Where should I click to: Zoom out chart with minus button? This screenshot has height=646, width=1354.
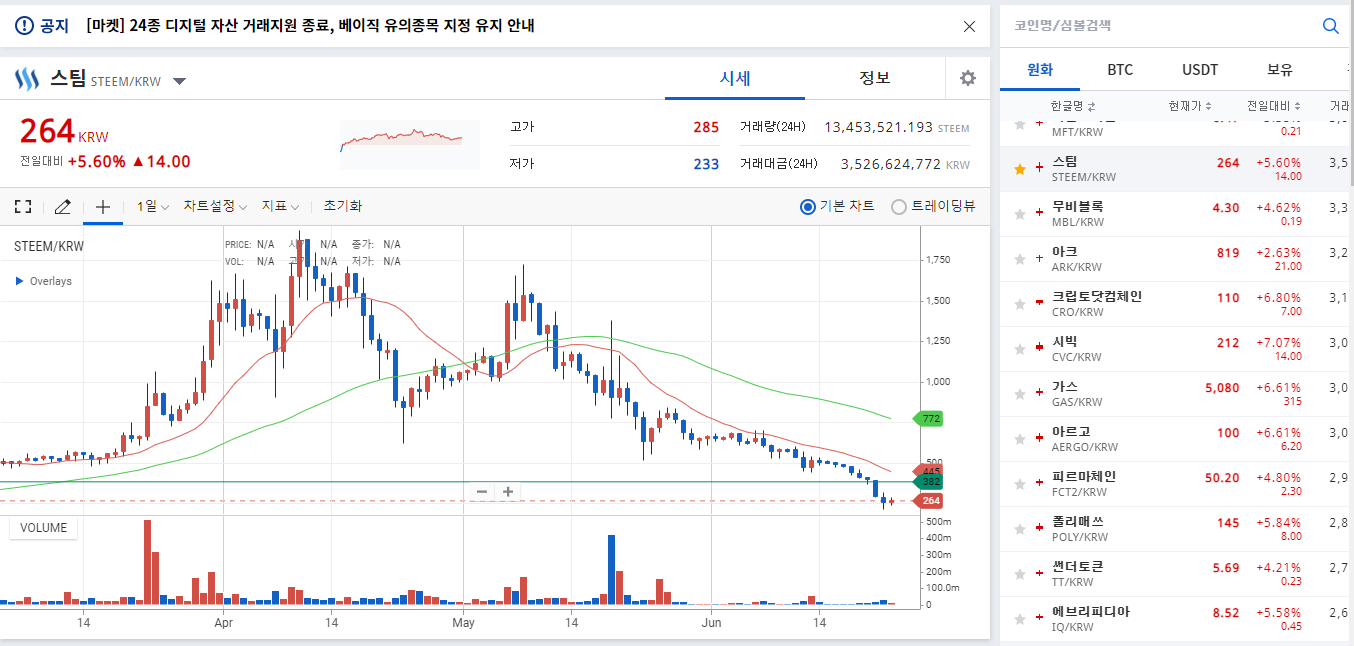[482, 491]
